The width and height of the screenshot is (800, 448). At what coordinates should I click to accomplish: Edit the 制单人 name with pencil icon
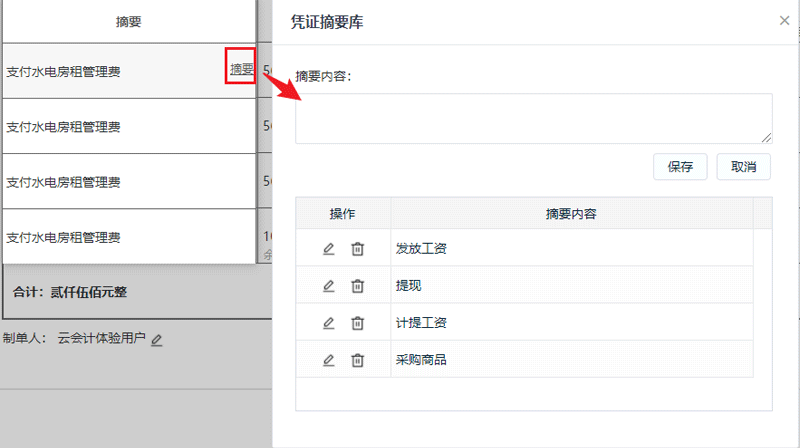click(x=157, y=339)
